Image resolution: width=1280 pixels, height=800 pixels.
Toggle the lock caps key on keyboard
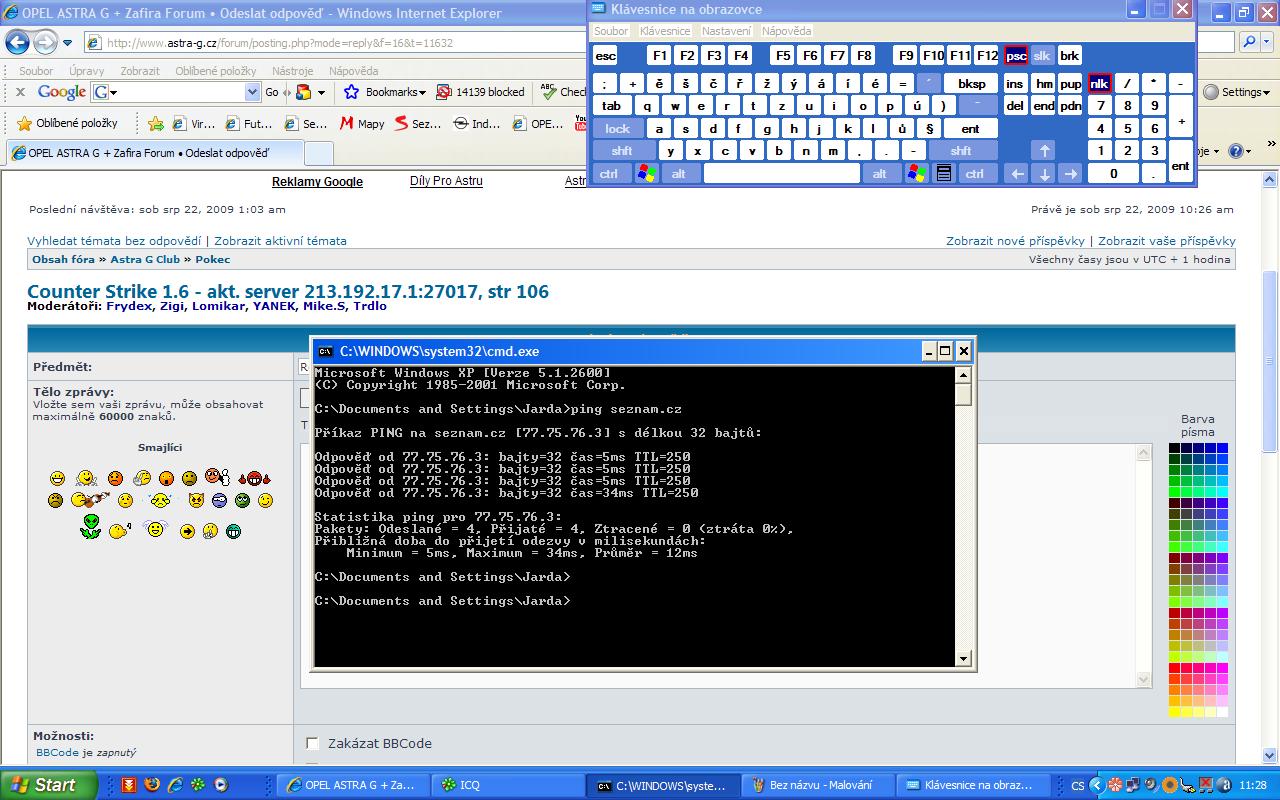click(x=617, y=128)
